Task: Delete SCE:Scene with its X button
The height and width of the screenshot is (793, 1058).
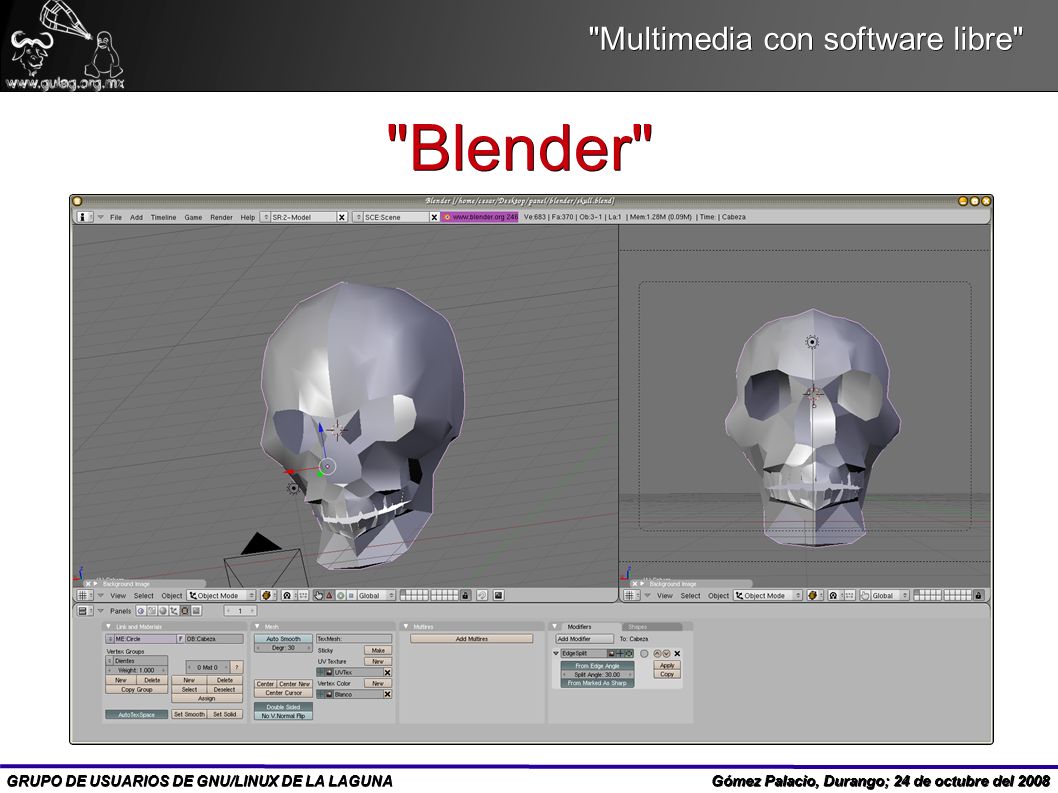Action: coord(435,217)
